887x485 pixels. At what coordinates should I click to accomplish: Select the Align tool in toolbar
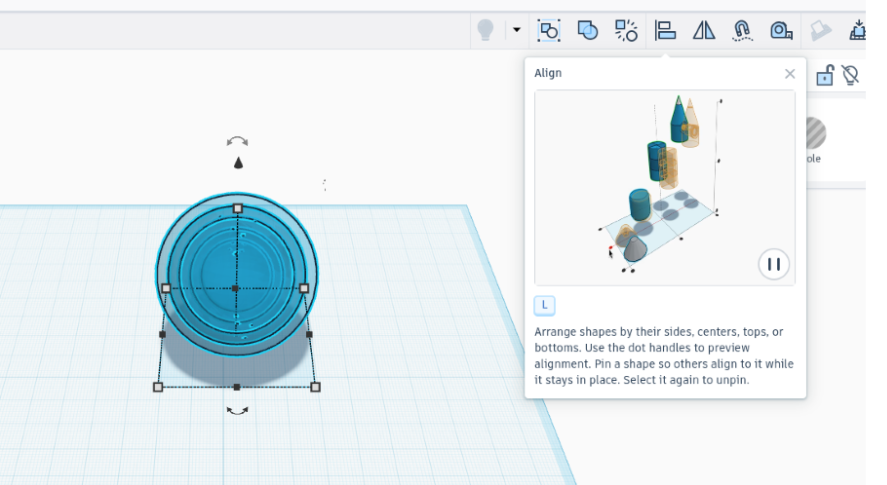tap(665, 30)
